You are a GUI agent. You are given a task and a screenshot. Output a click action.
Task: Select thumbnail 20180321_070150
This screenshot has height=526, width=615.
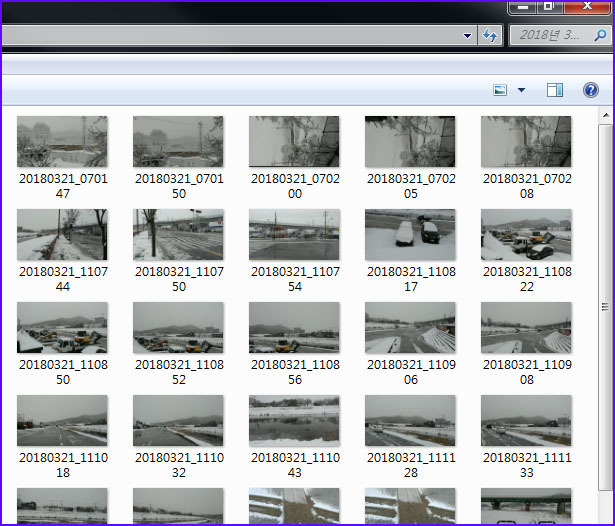[x=178, y=142]
